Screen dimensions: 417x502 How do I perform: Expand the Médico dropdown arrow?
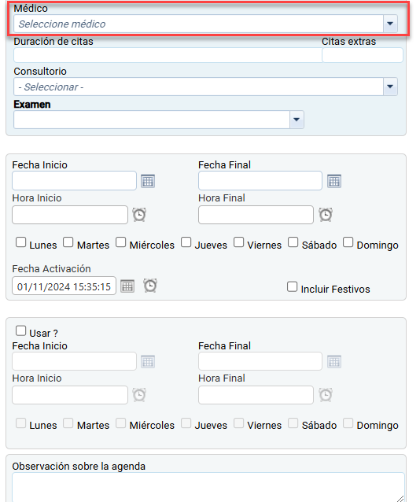coord(390,24)
